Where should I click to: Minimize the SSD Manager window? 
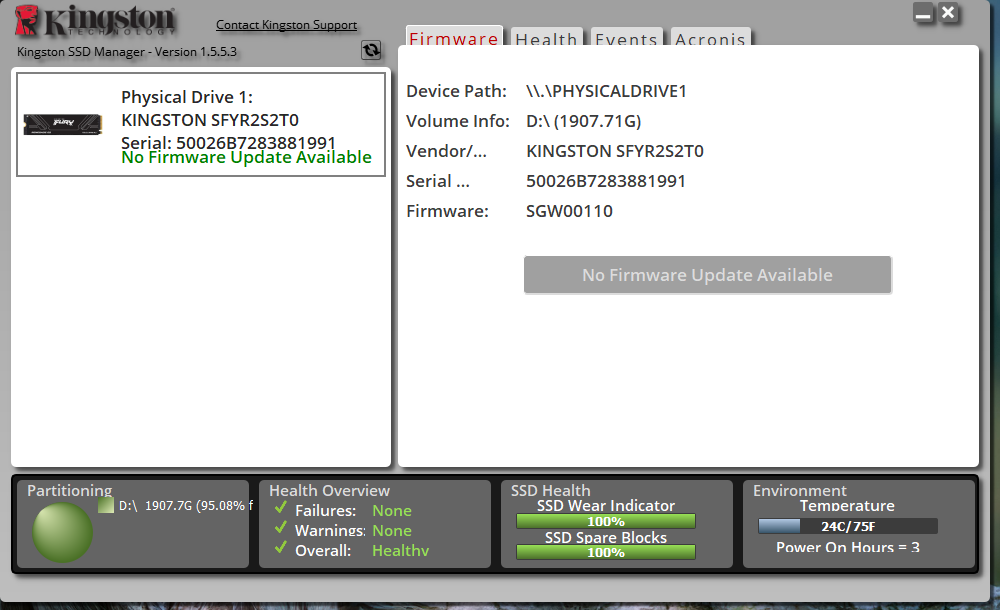pos(923,14)
